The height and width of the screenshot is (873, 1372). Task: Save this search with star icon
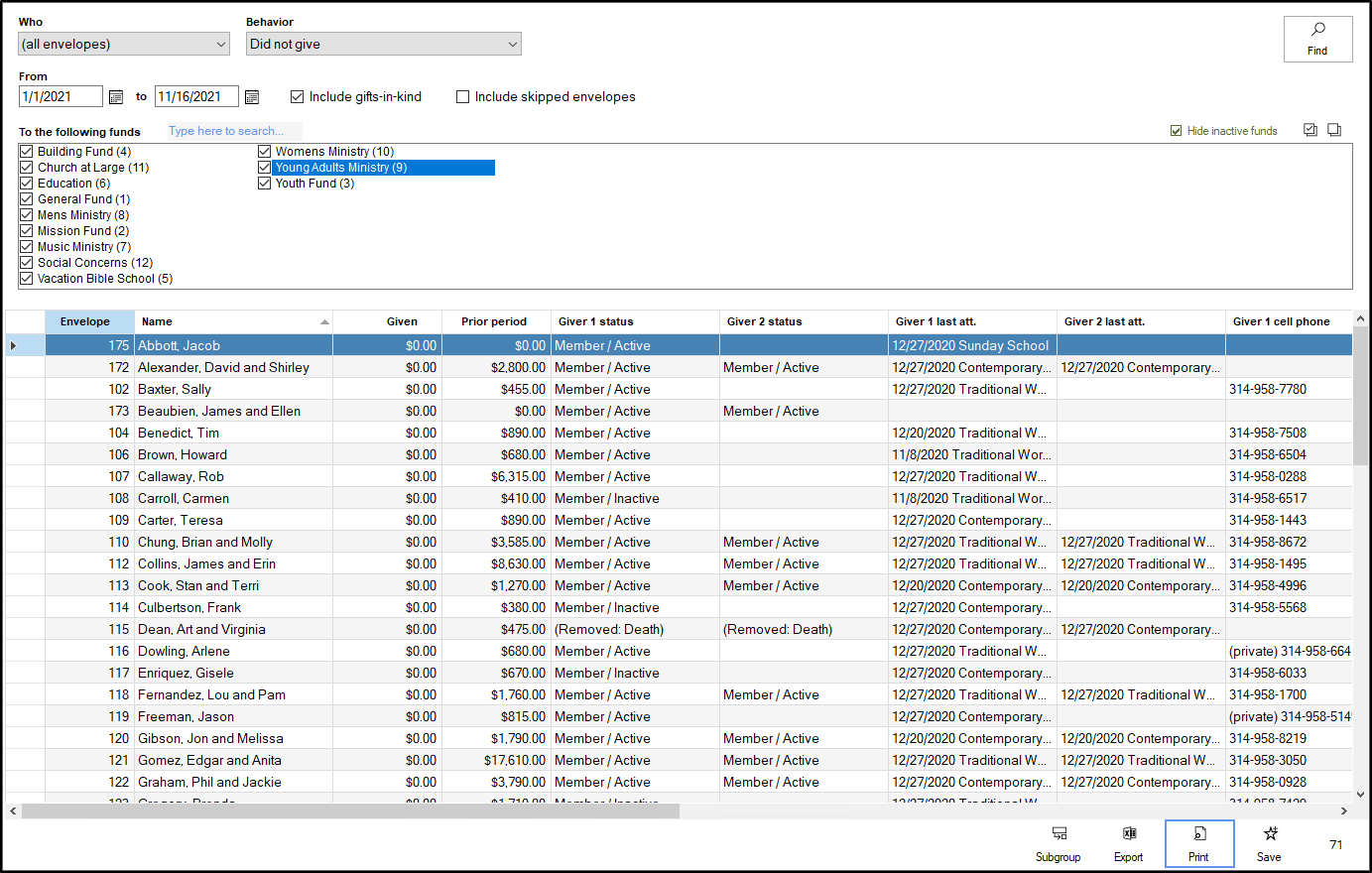tap(1269, 843)
